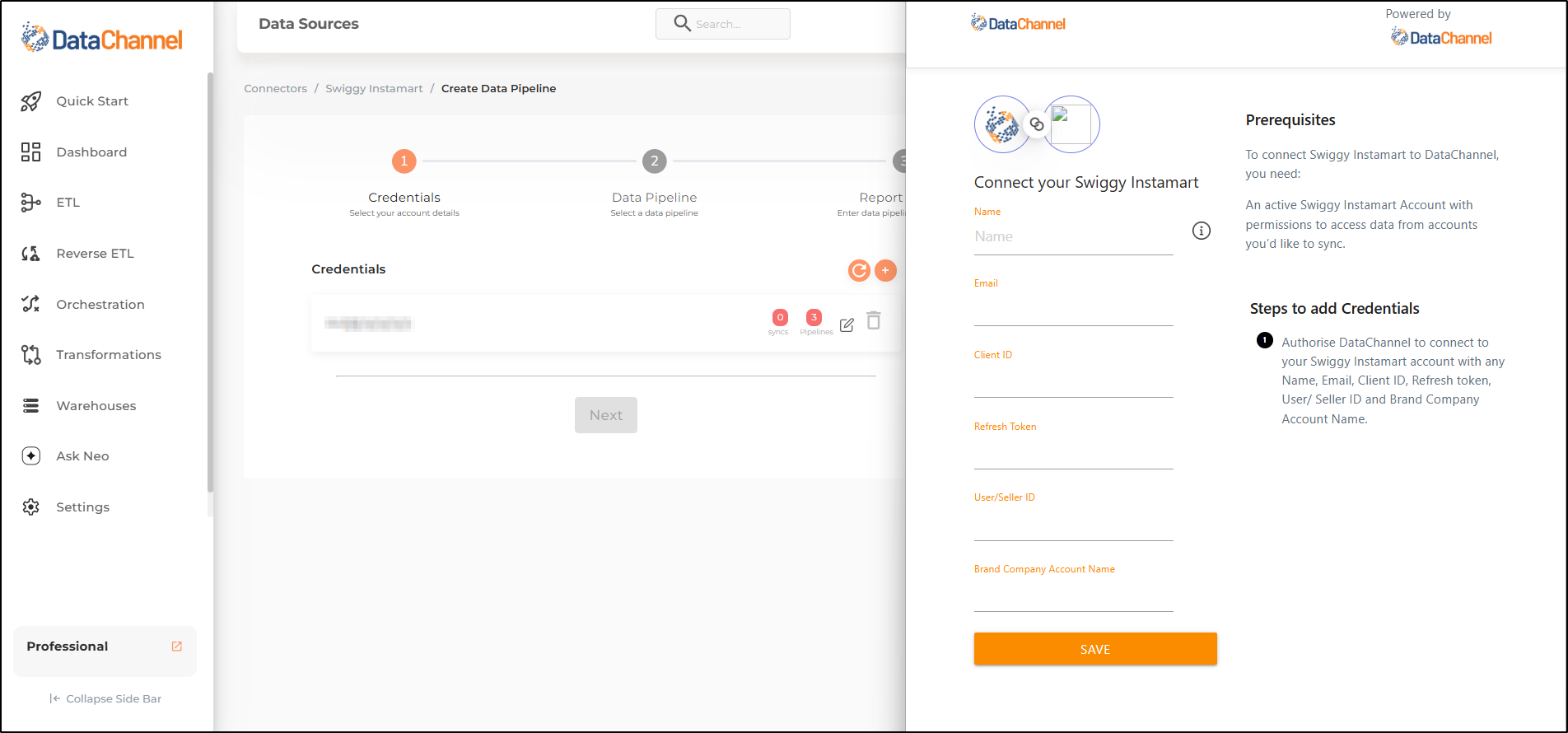Click the DataChannel logo in sidebar

click(102, 38)
